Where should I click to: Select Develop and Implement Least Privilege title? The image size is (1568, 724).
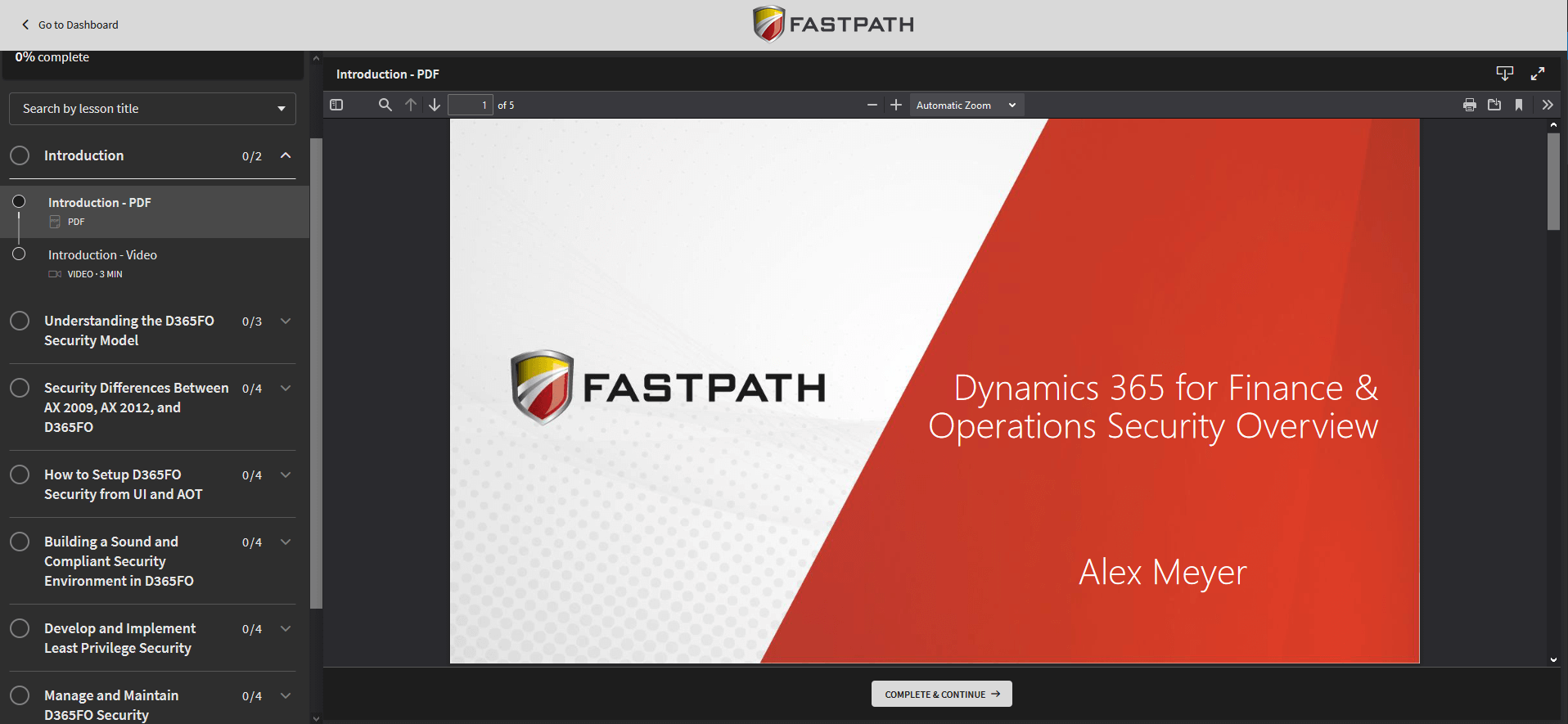click(120, 638)
